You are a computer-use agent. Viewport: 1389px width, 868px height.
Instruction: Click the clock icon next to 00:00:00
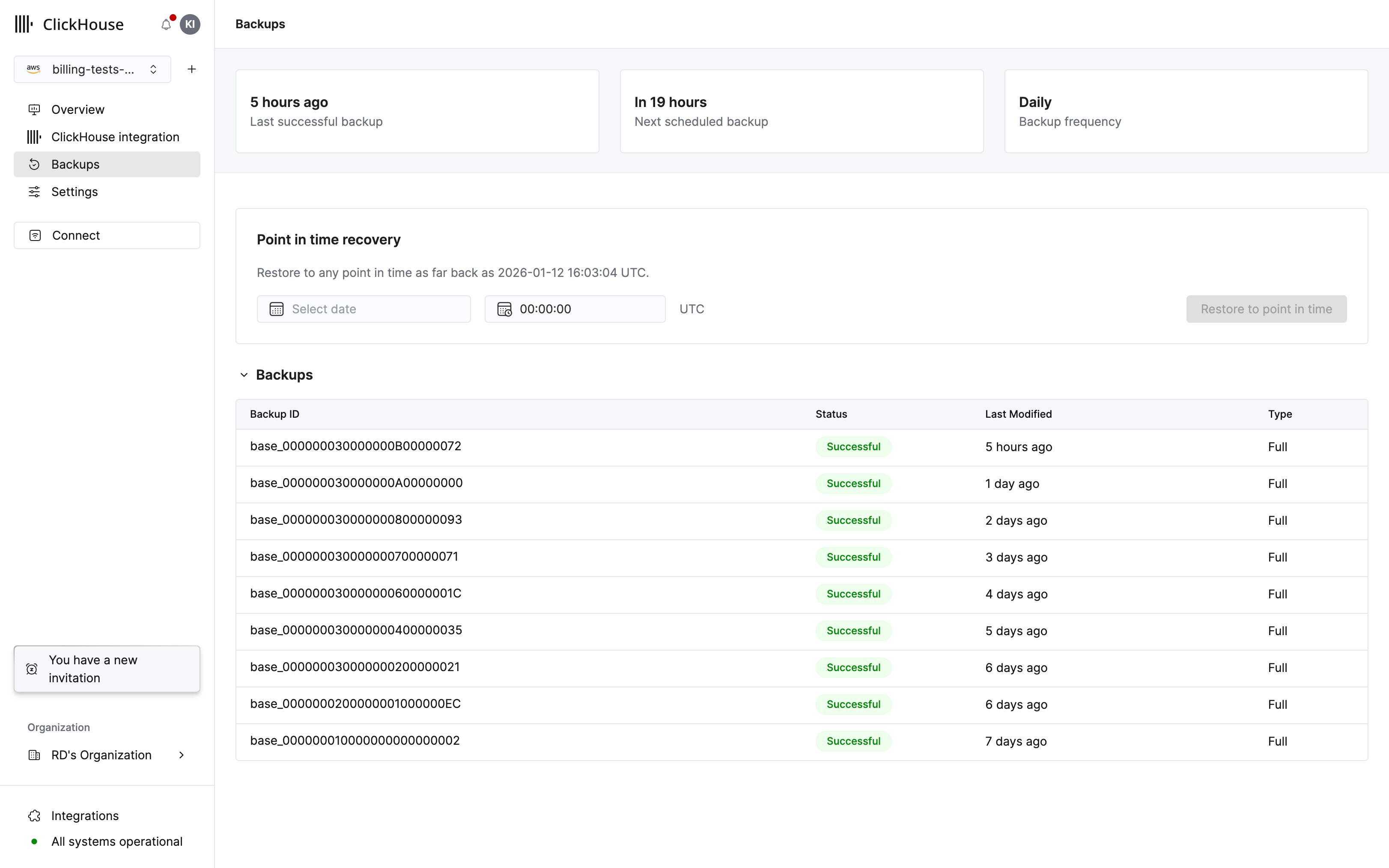click(504, 309)
